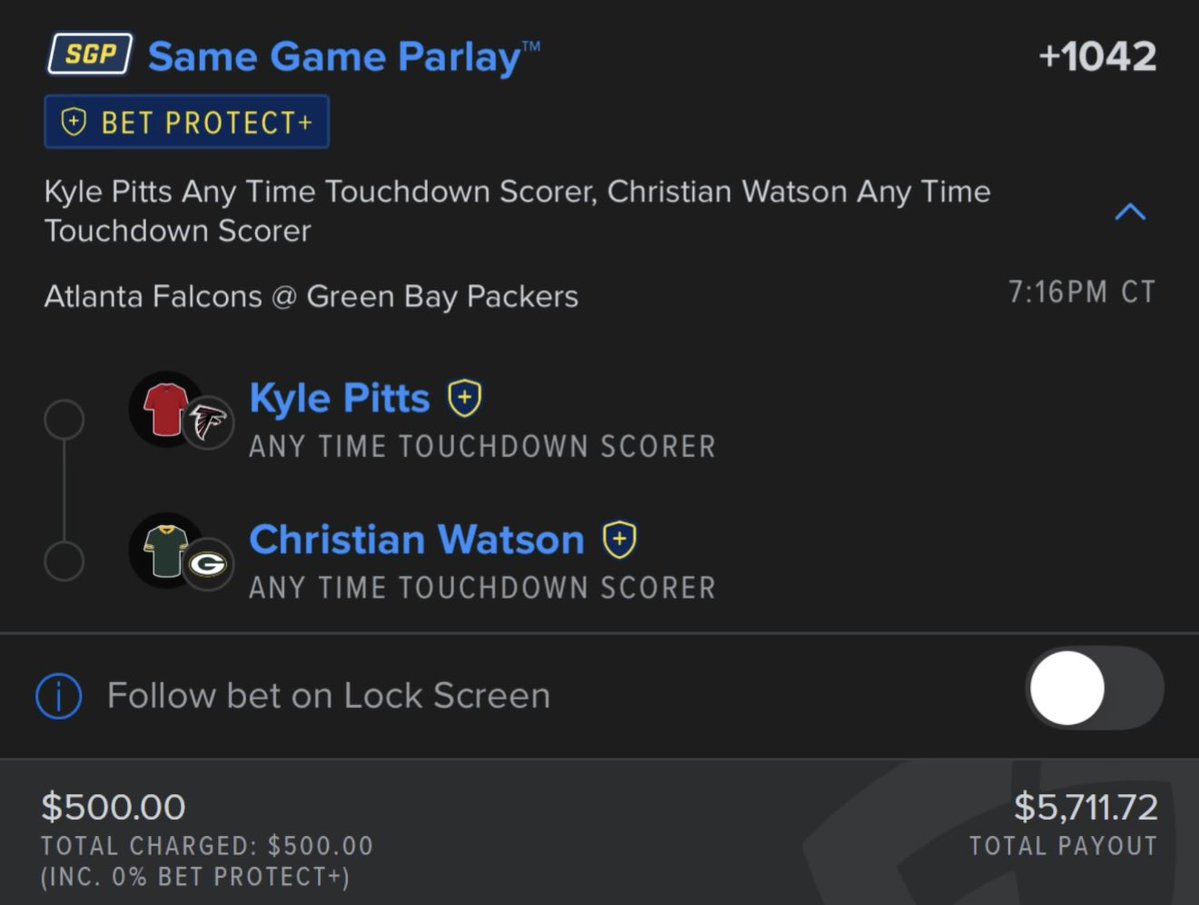1199x905 pixels.
Task: Tap the $5,711.72 total payout amount
Action: coord(1086,807)
